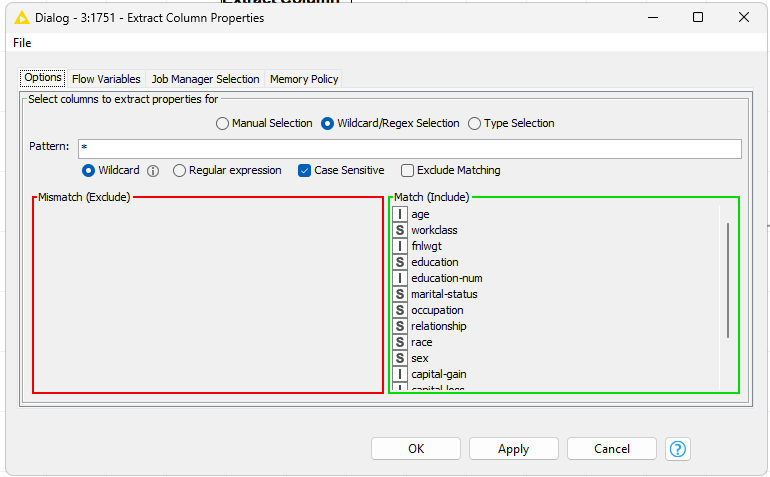Open the Job Manager Selection tab

click(205, 79)
